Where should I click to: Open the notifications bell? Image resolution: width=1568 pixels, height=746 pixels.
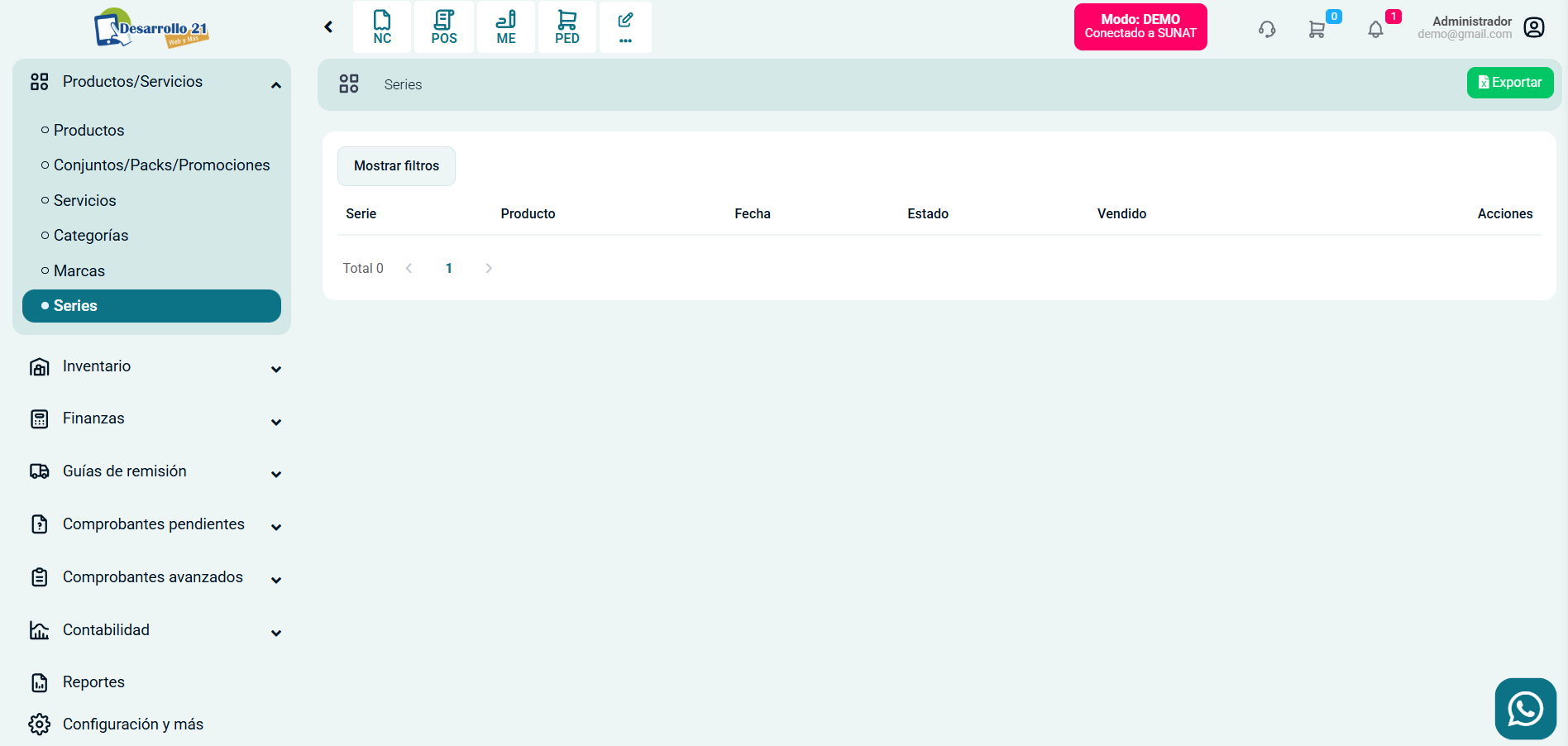(1375, 30)
